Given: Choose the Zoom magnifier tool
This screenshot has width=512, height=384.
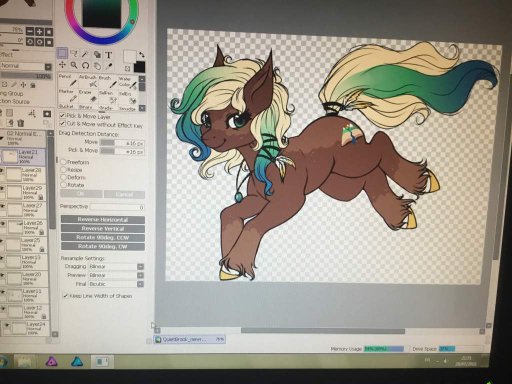Looking at the screenshot, I should click(x=74, y=65).
